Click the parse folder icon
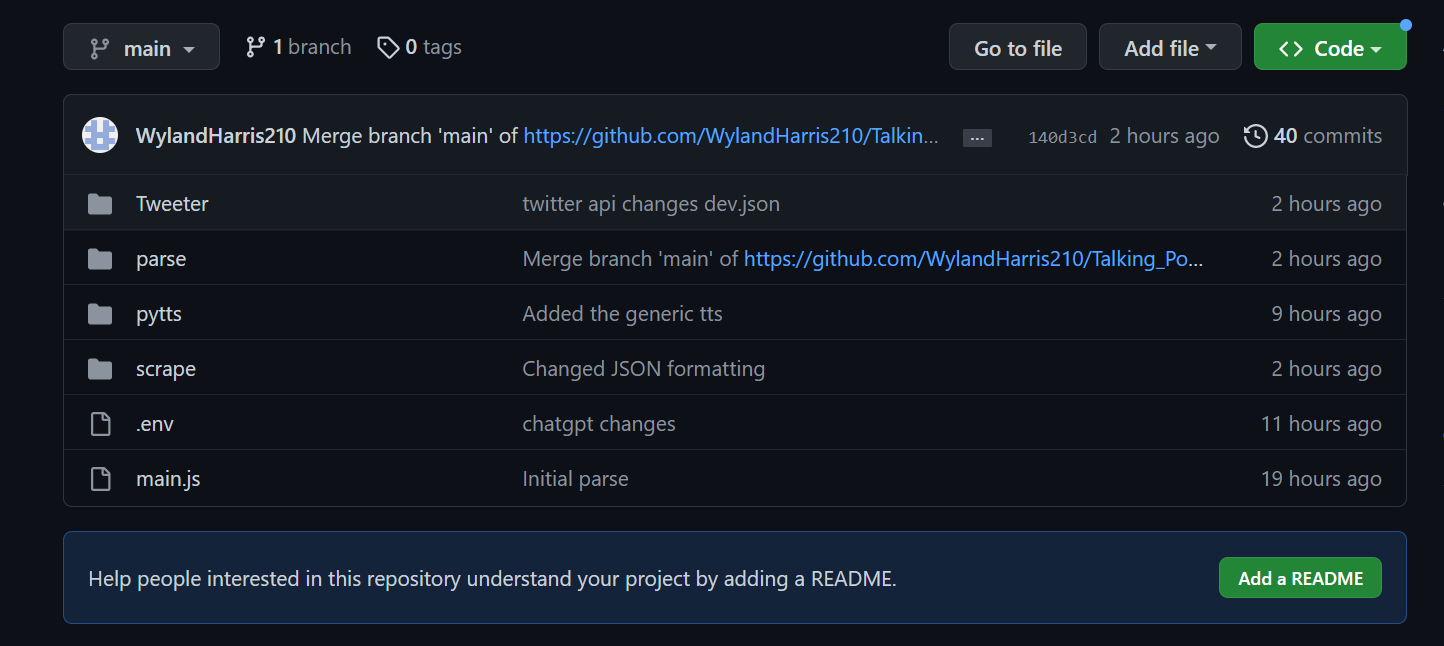The width and height of the screenshot is (1444, 646). (x=100, y=259)
